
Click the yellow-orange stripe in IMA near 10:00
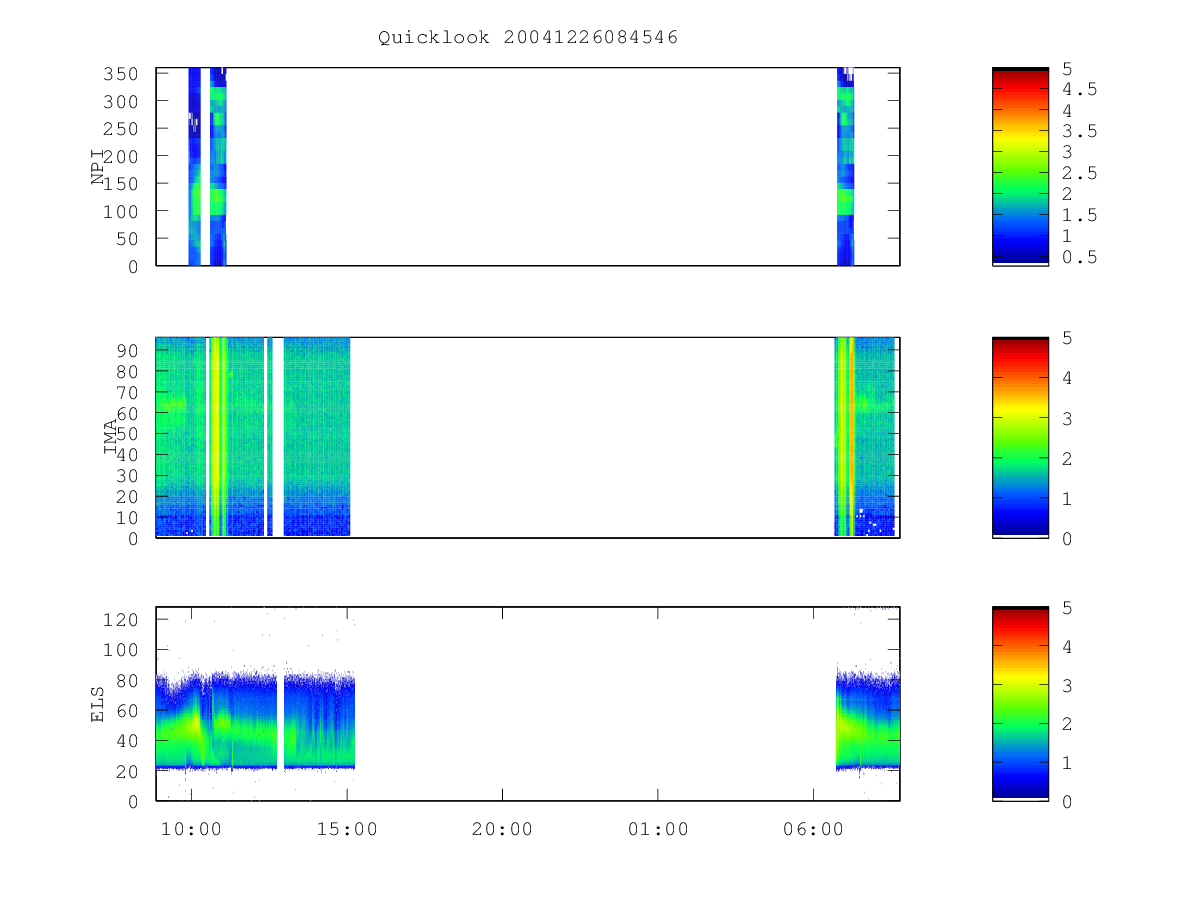217,437
